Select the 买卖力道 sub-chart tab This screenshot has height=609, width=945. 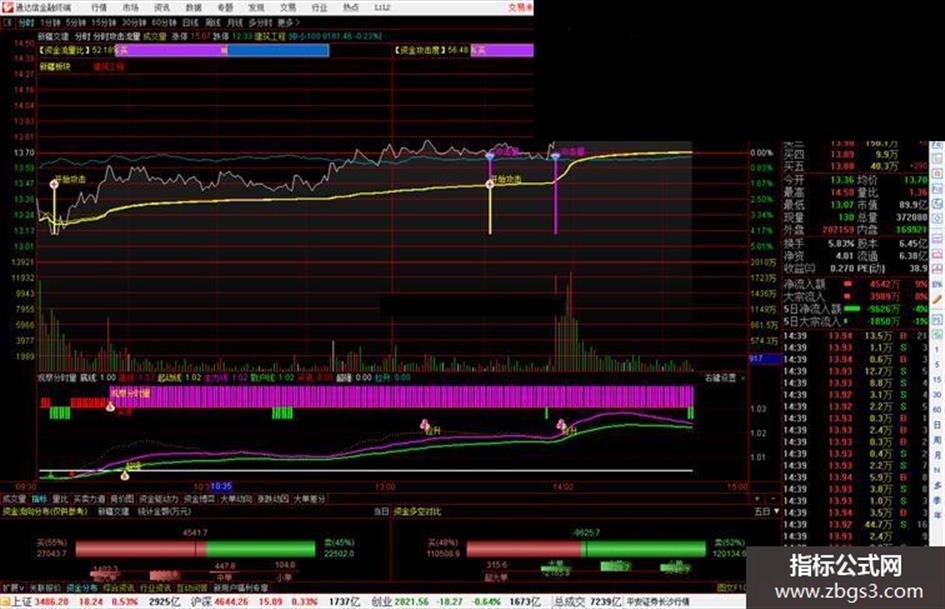coord(89,499)
